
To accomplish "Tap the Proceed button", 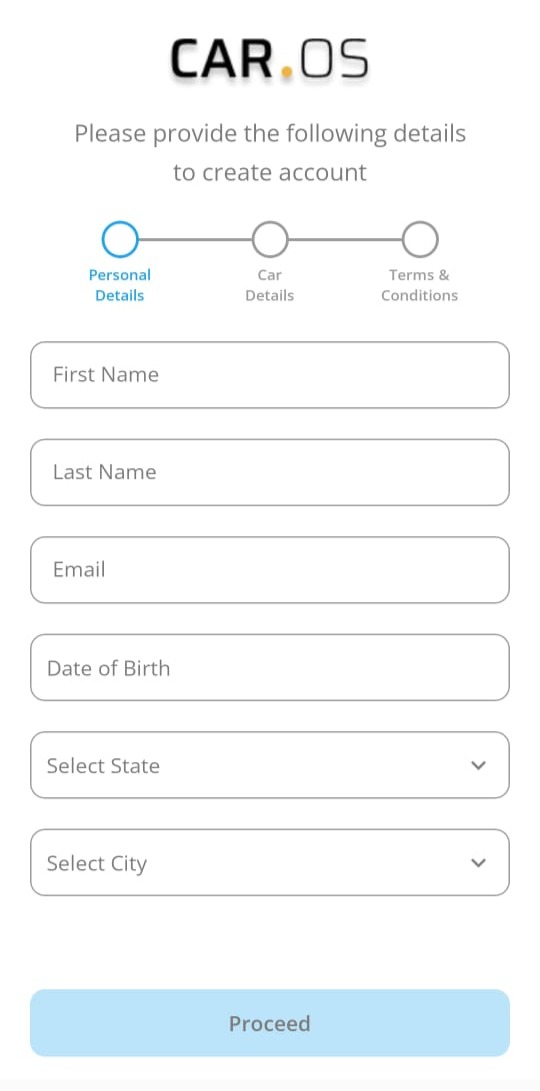I will point(270,1023).
